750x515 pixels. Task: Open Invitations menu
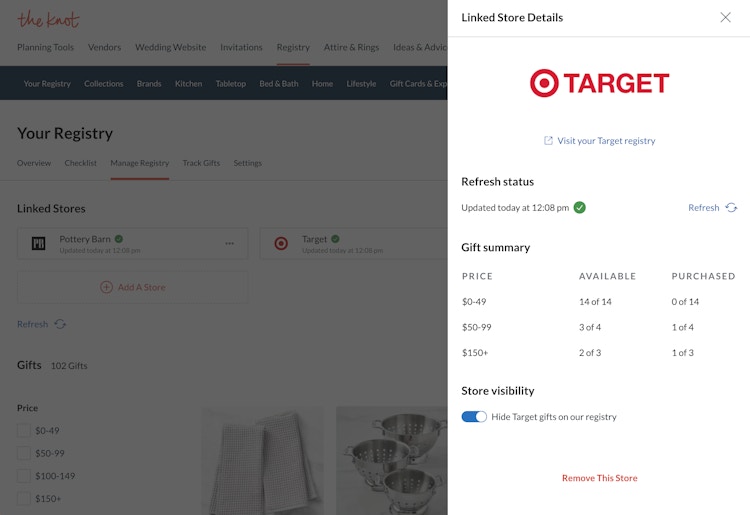(241, 47)
